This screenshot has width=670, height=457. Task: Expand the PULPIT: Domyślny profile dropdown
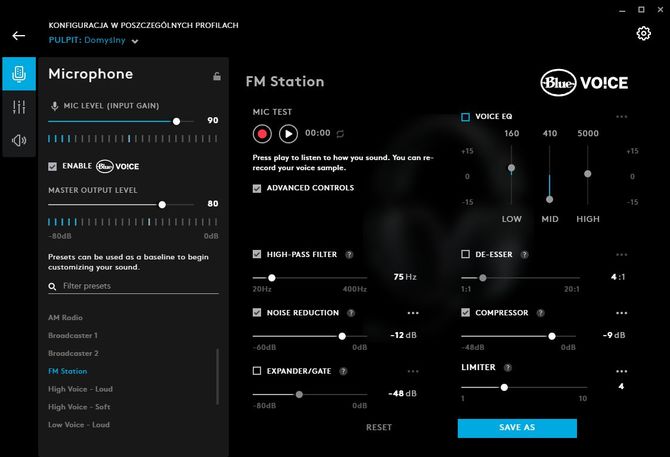click(135, 41)
